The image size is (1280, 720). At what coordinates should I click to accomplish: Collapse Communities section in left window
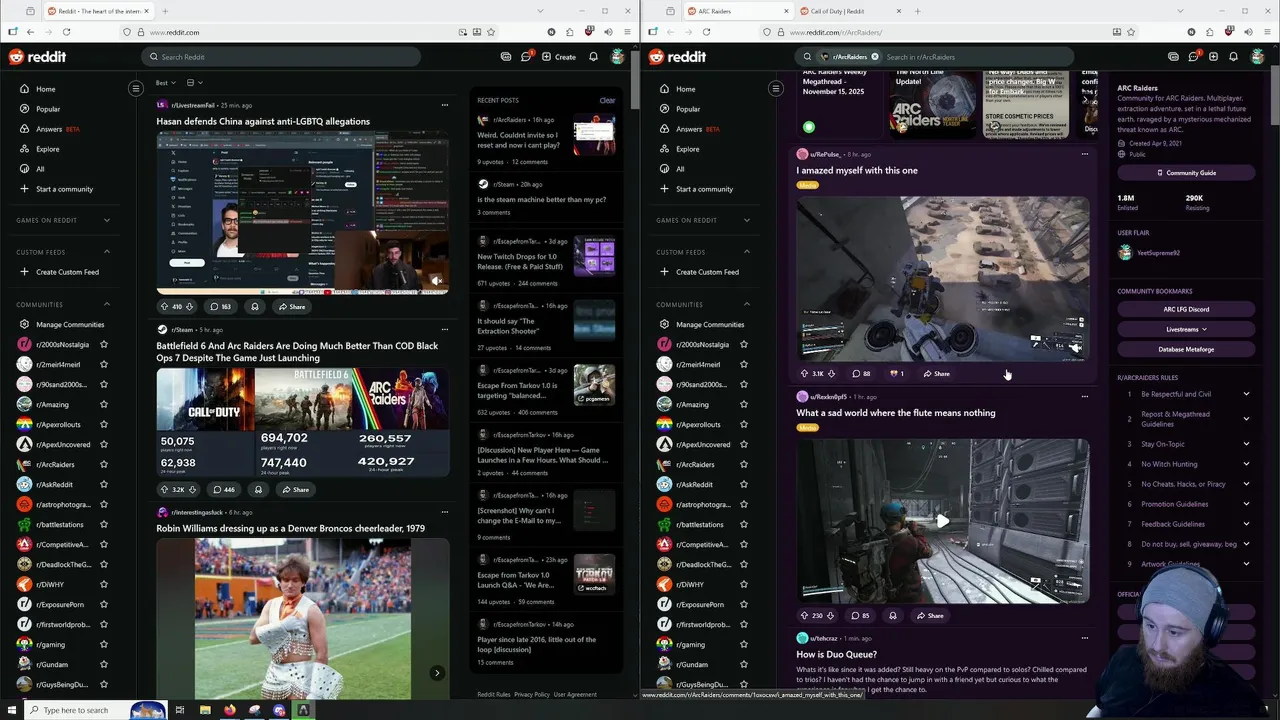[x=107, y=305]
